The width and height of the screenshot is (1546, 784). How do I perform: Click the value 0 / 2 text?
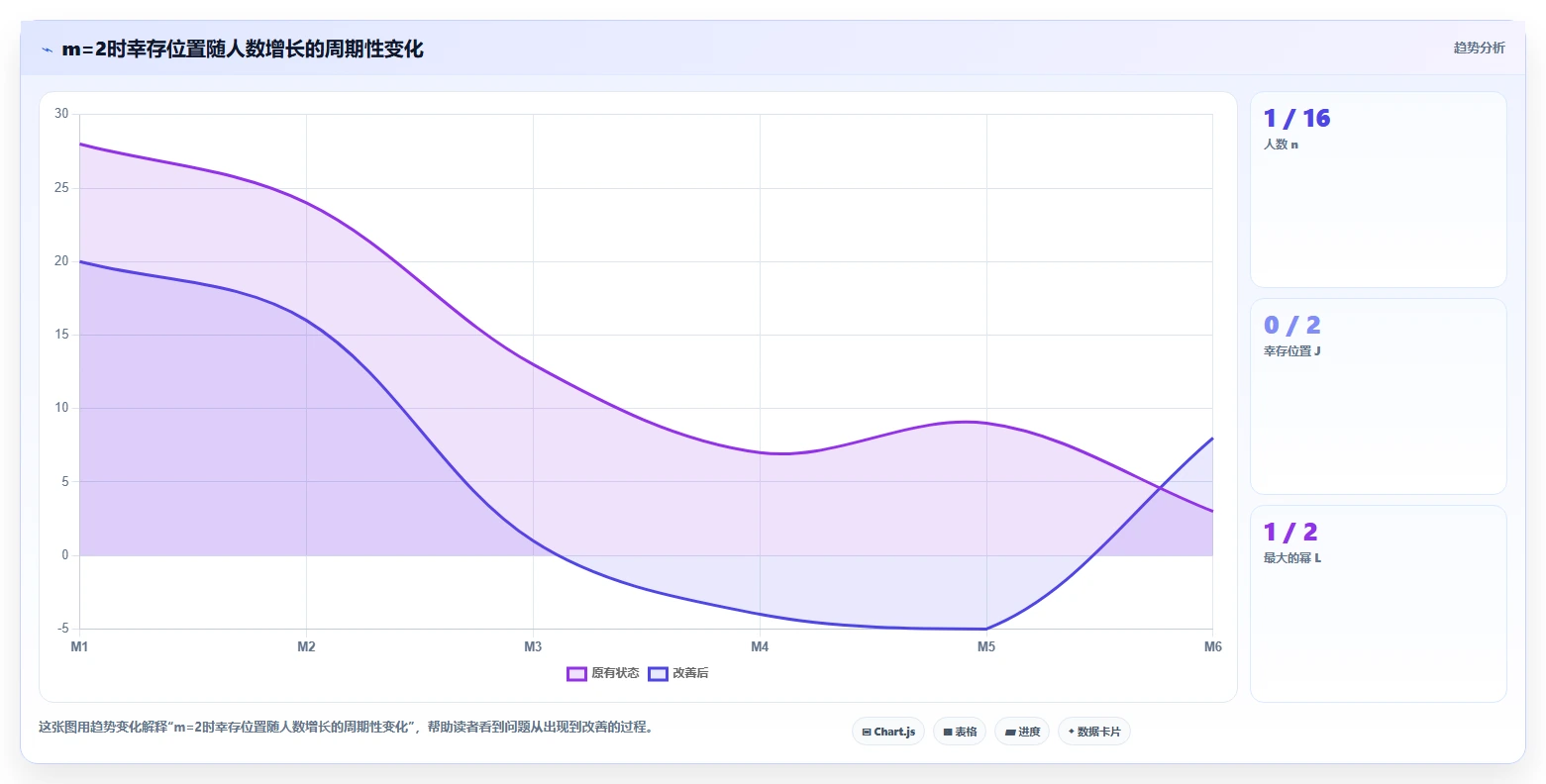tap(1291, 326)
